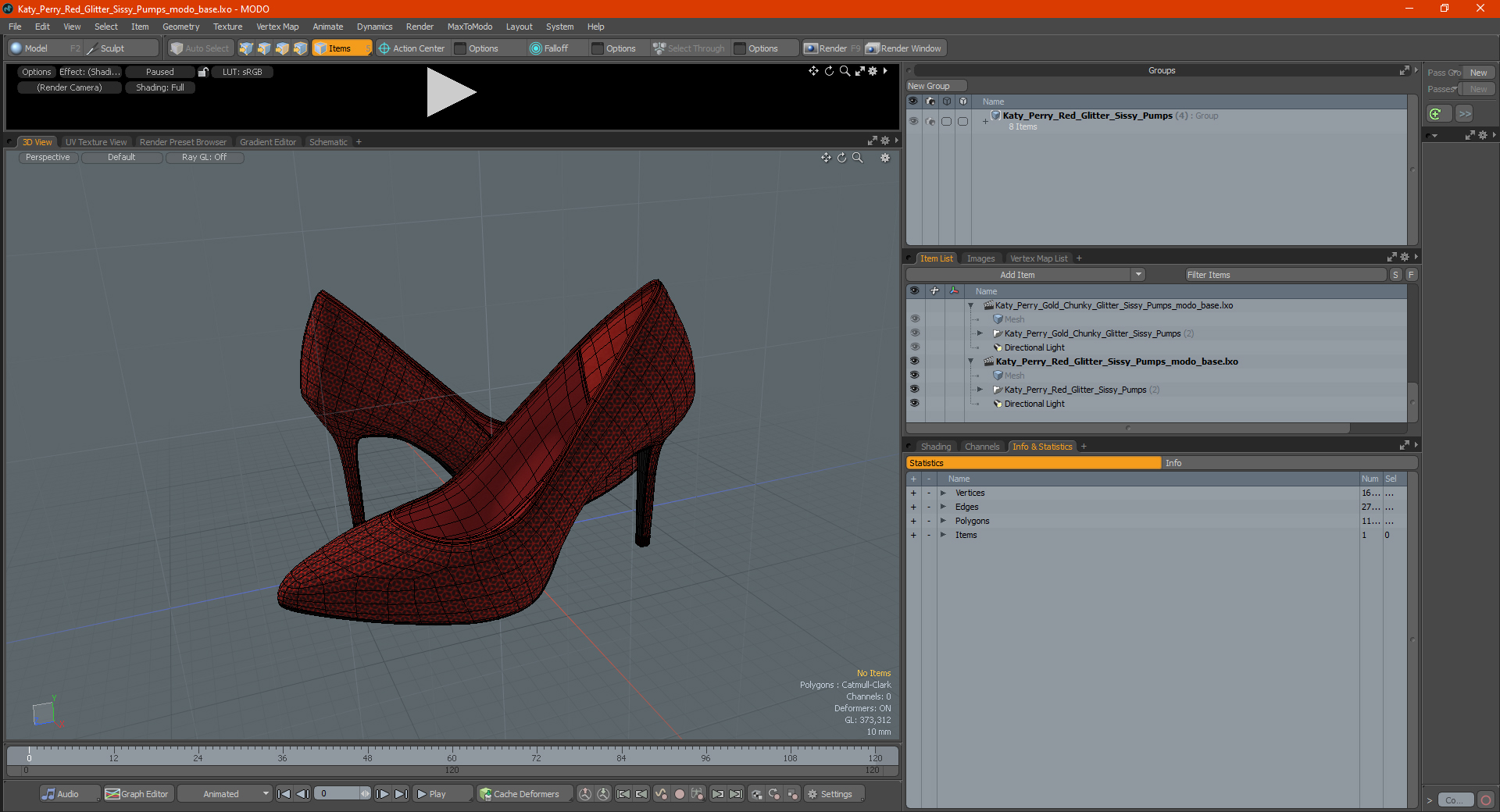
Task: Open Graph Editor
Action: click(x=137, y=794)
